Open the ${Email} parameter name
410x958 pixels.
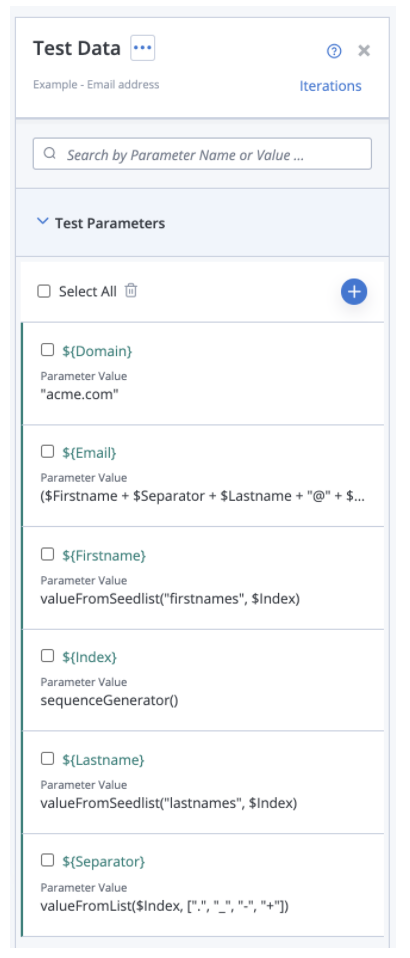(89, 453)
